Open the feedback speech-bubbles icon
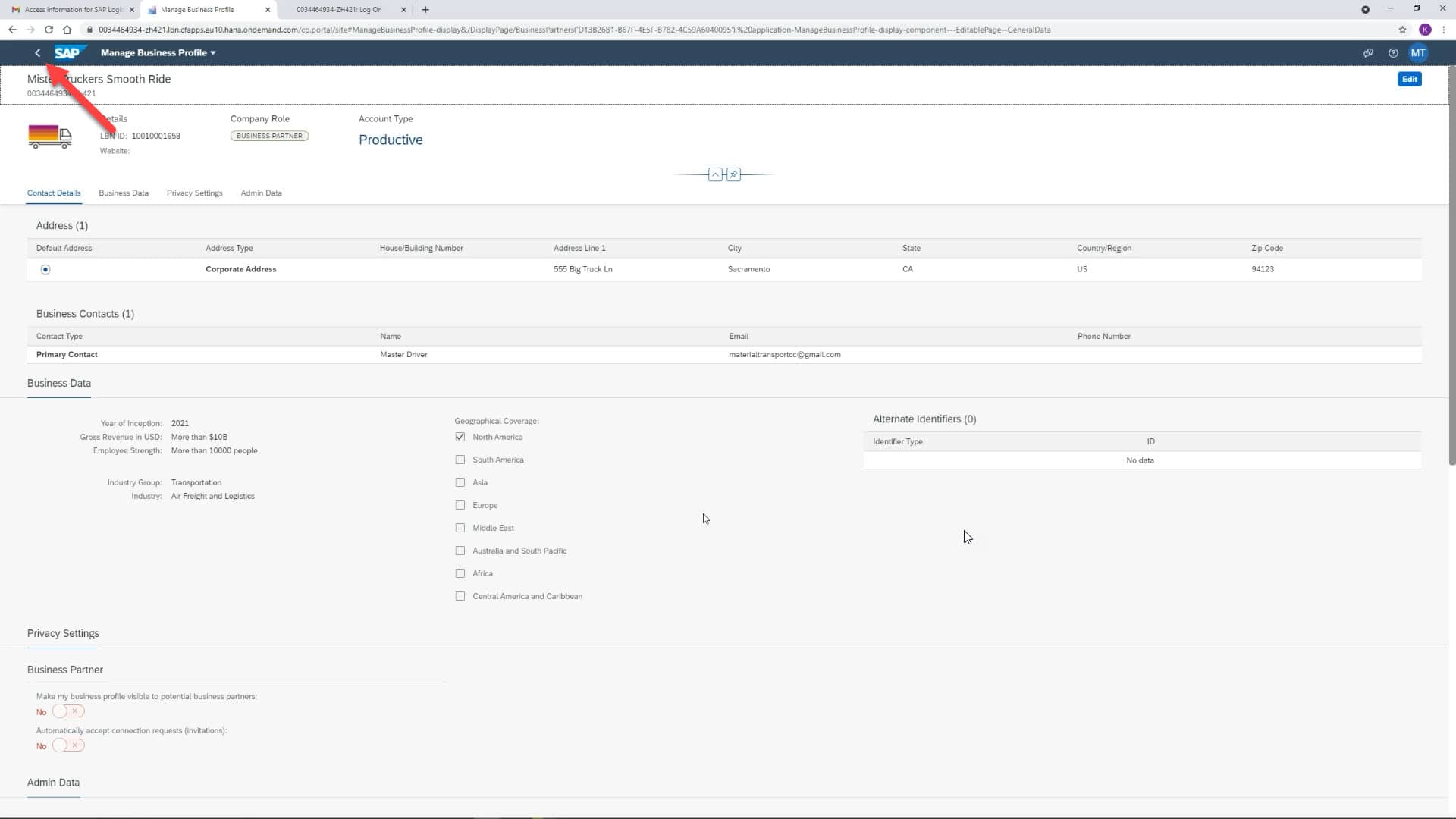 (x=1368, y=53)
